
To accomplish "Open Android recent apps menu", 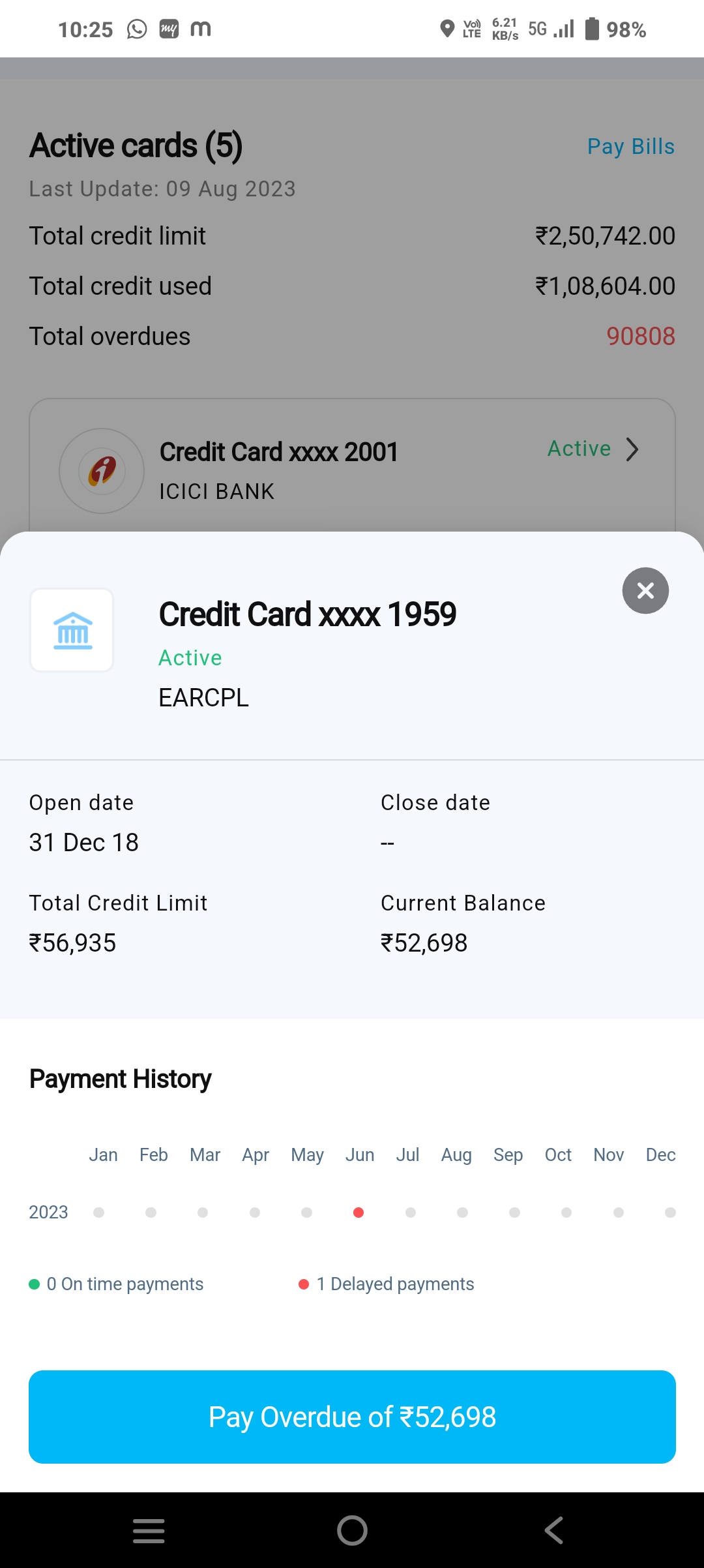I will coord(149,1530).
